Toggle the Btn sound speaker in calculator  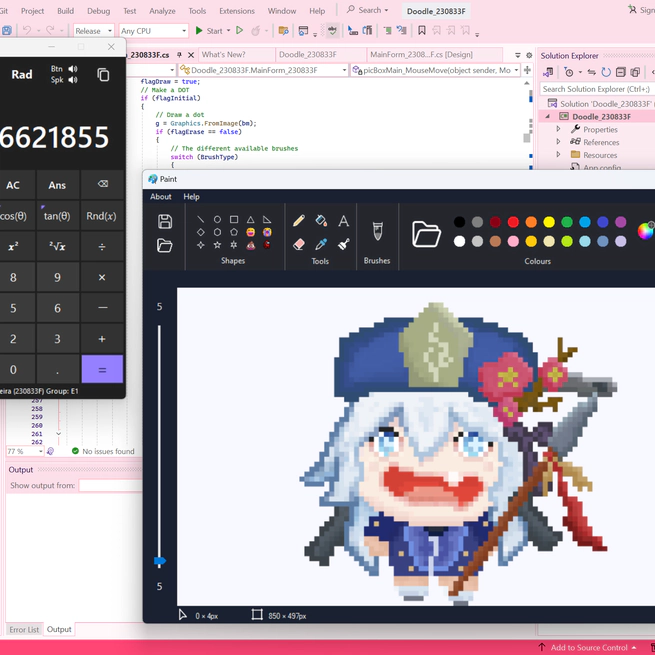click(x=73, y=69)
